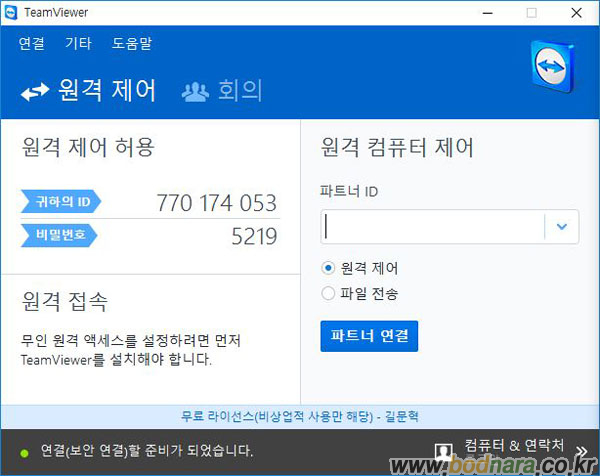Click the double-arrow remote control icon
The height and width of the screenshot is (476, 600).
pos(35,92)
